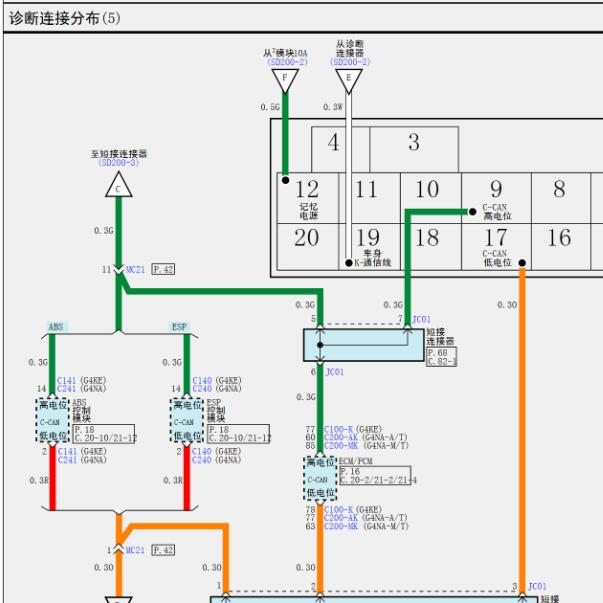
Task: Click the 0.3W wire label under connector E
Action: click(x=333, y=107)
